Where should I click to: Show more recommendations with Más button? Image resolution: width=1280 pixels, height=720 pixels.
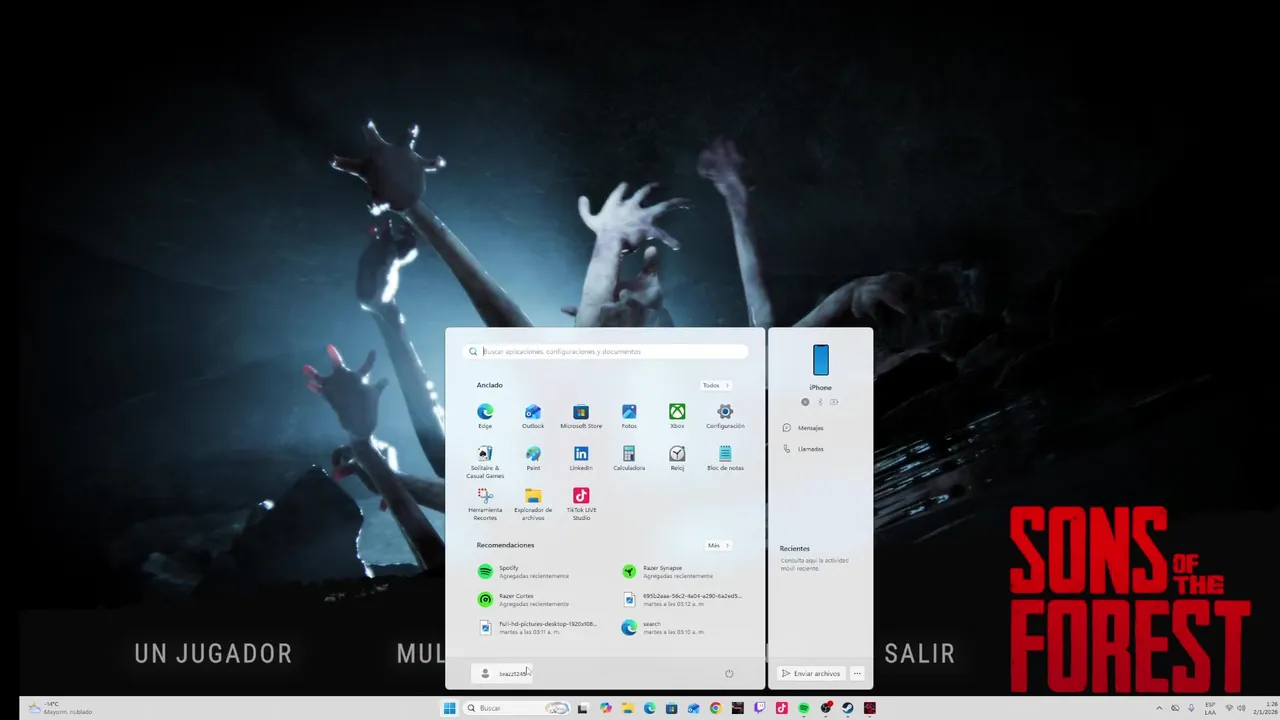719,545
